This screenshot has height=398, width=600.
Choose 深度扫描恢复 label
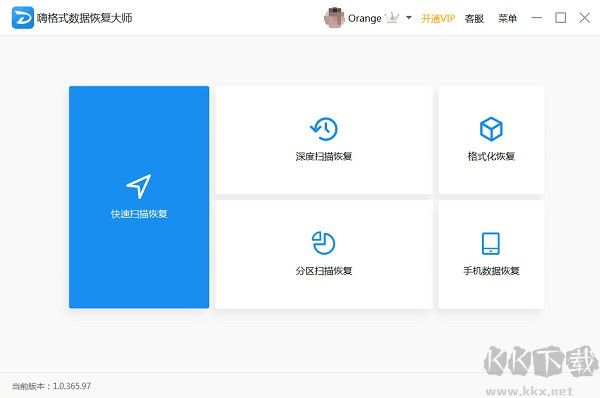pyautogui.click(x=324, y=156)
